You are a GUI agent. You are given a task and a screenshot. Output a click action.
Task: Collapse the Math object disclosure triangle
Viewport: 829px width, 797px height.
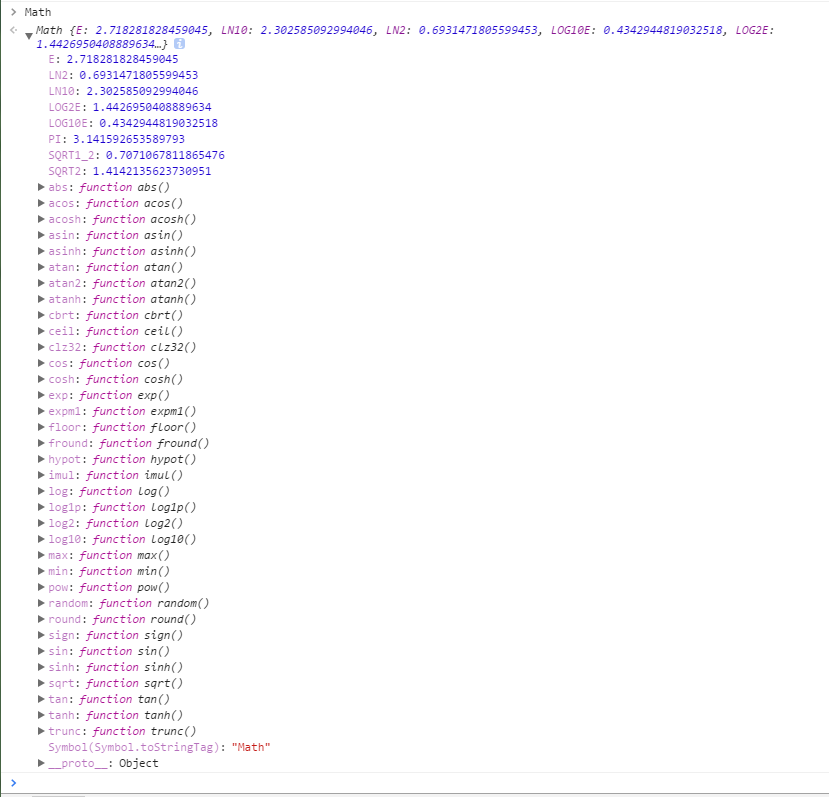(x=29, y=36)
